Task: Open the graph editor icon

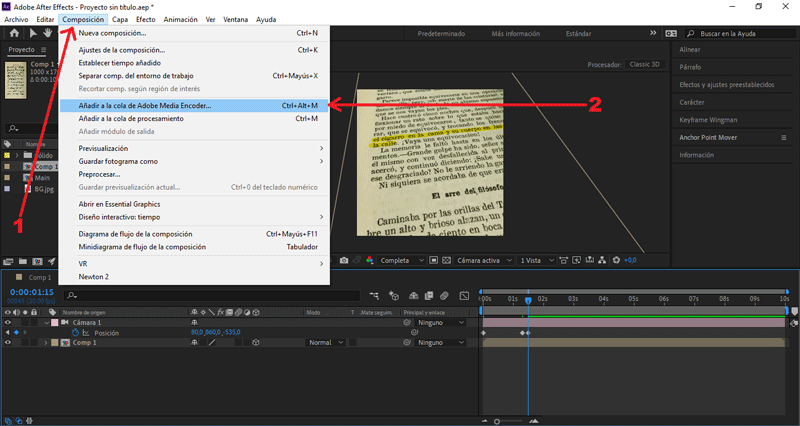Action: tap(464, 295)
